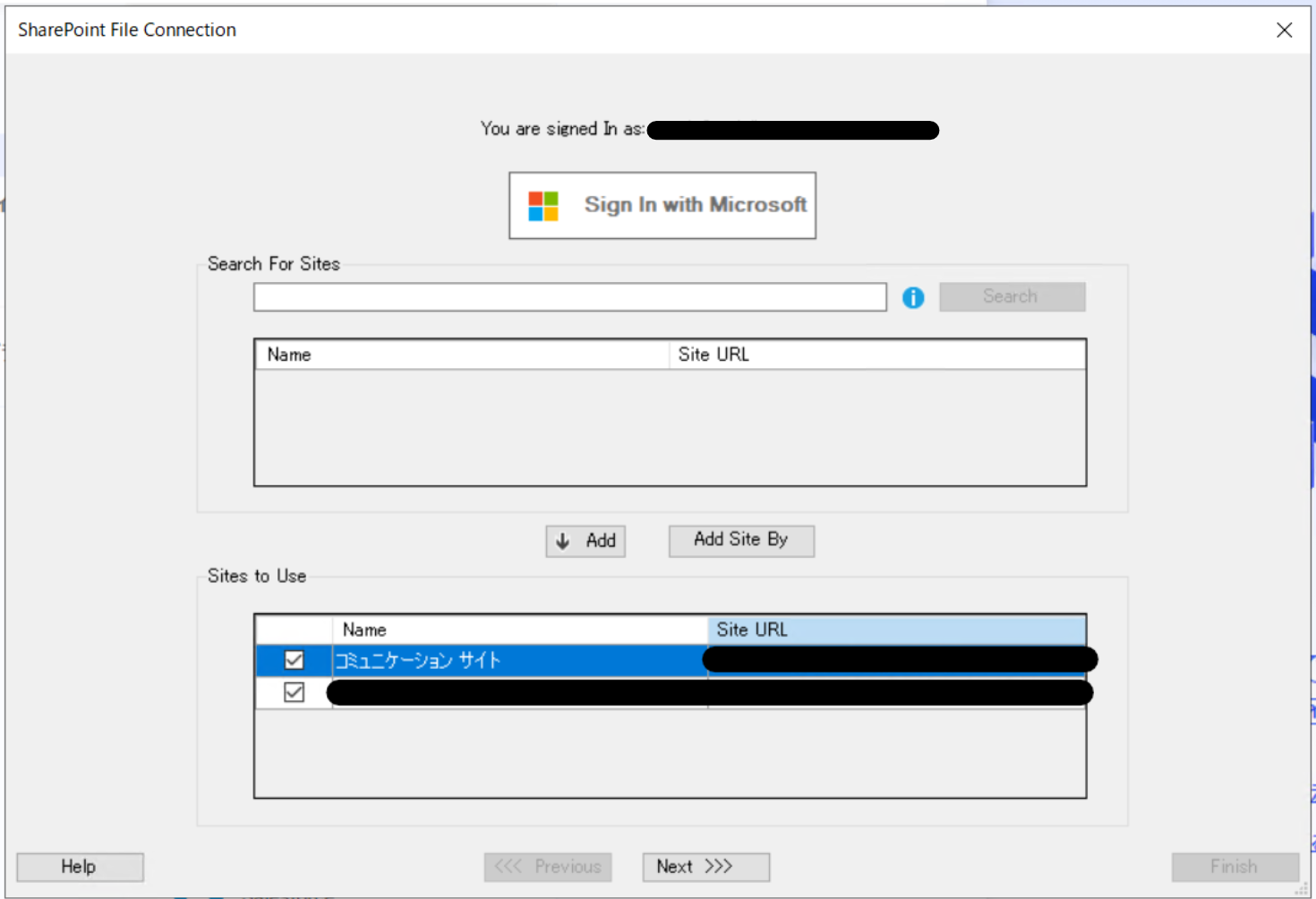Click the disabled Previous button
This screenshot has height=899, width=1316.
point(548,867)
